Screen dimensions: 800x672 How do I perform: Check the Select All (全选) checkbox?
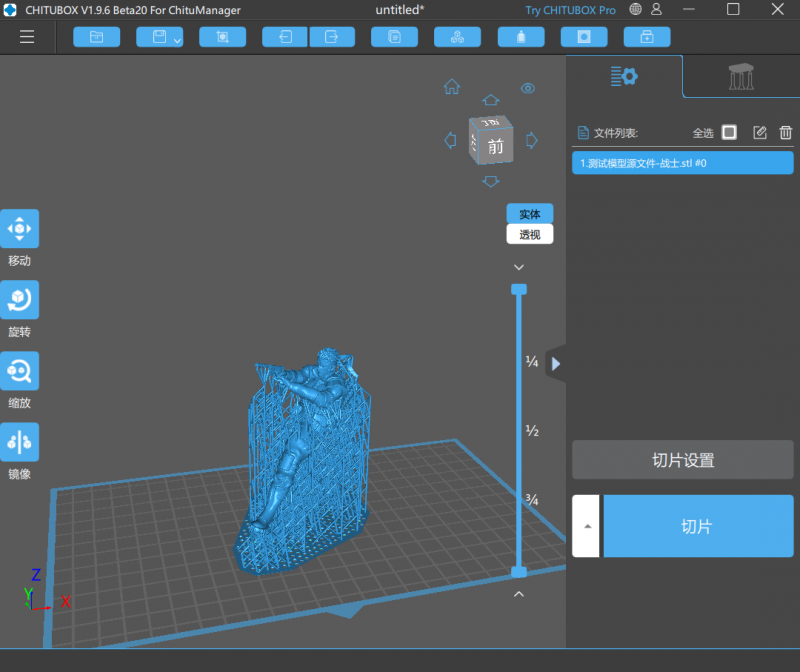click(729, 133)
